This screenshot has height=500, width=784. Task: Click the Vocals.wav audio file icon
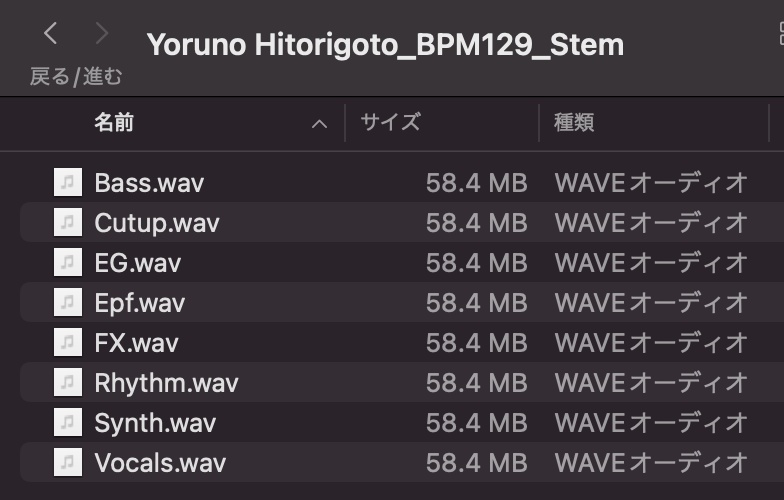[68, 462]
